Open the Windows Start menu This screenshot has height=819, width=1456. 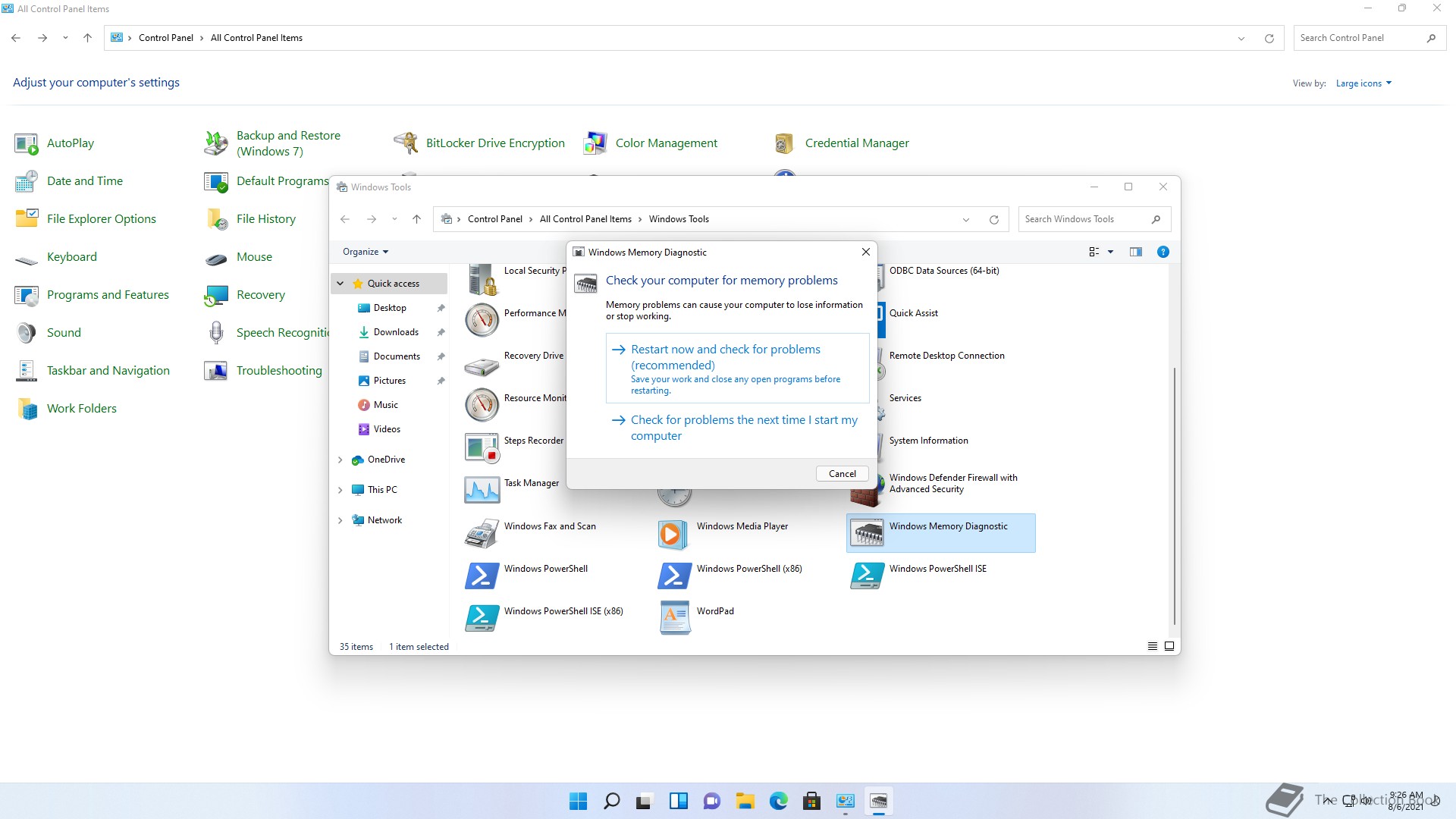tap(578, 801)
